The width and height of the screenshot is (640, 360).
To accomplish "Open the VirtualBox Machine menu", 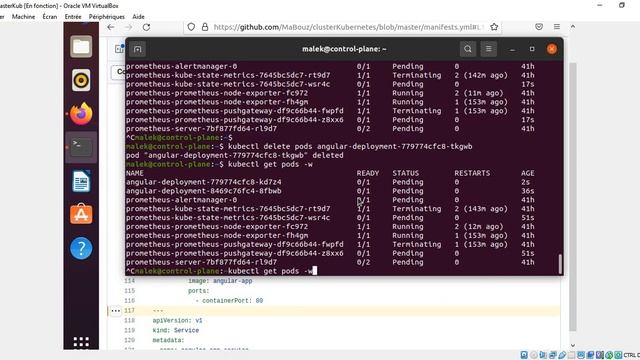I will point(23,17).
